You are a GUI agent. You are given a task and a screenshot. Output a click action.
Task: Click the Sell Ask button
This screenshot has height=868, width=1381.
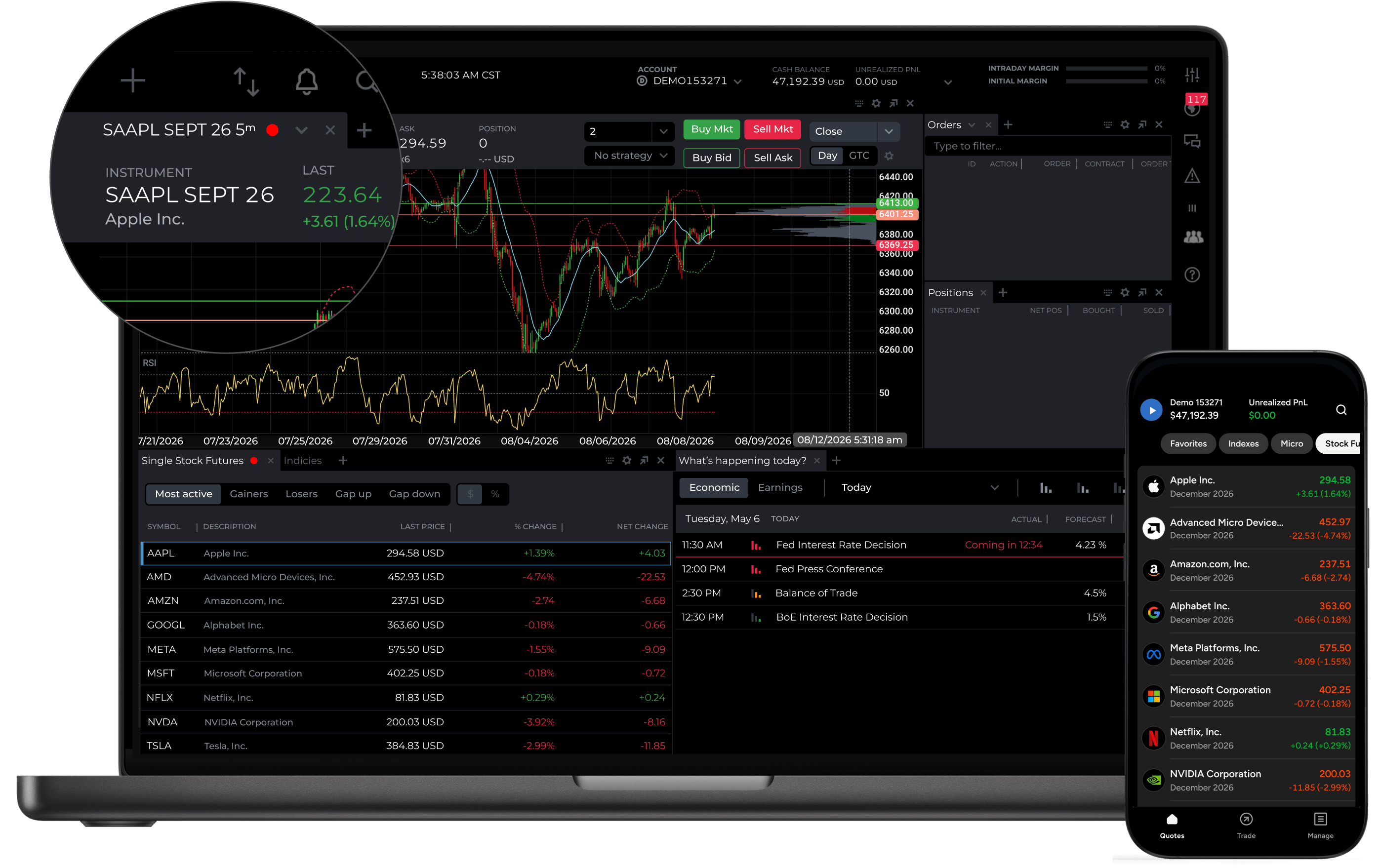click(772, 158)
